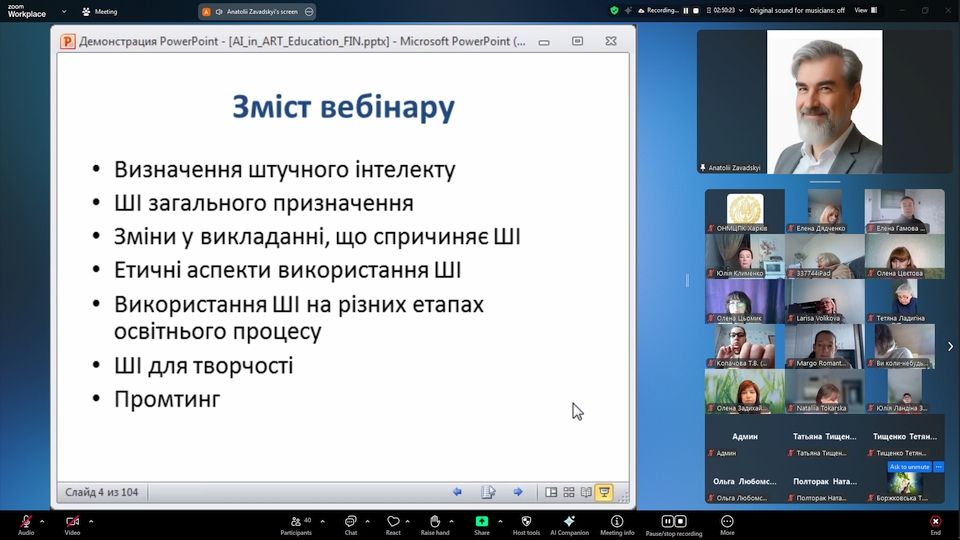Select Юлія Клименко participant video
960x540 pixels.
tap(744, 256)
